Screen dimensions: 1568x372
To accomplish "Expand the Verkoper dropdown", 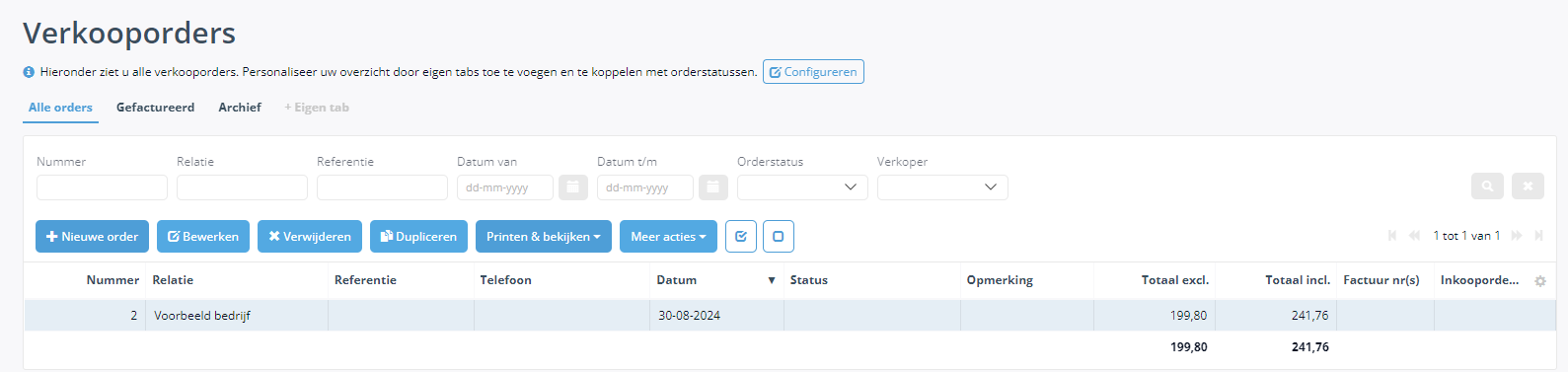I will [942, 187].
